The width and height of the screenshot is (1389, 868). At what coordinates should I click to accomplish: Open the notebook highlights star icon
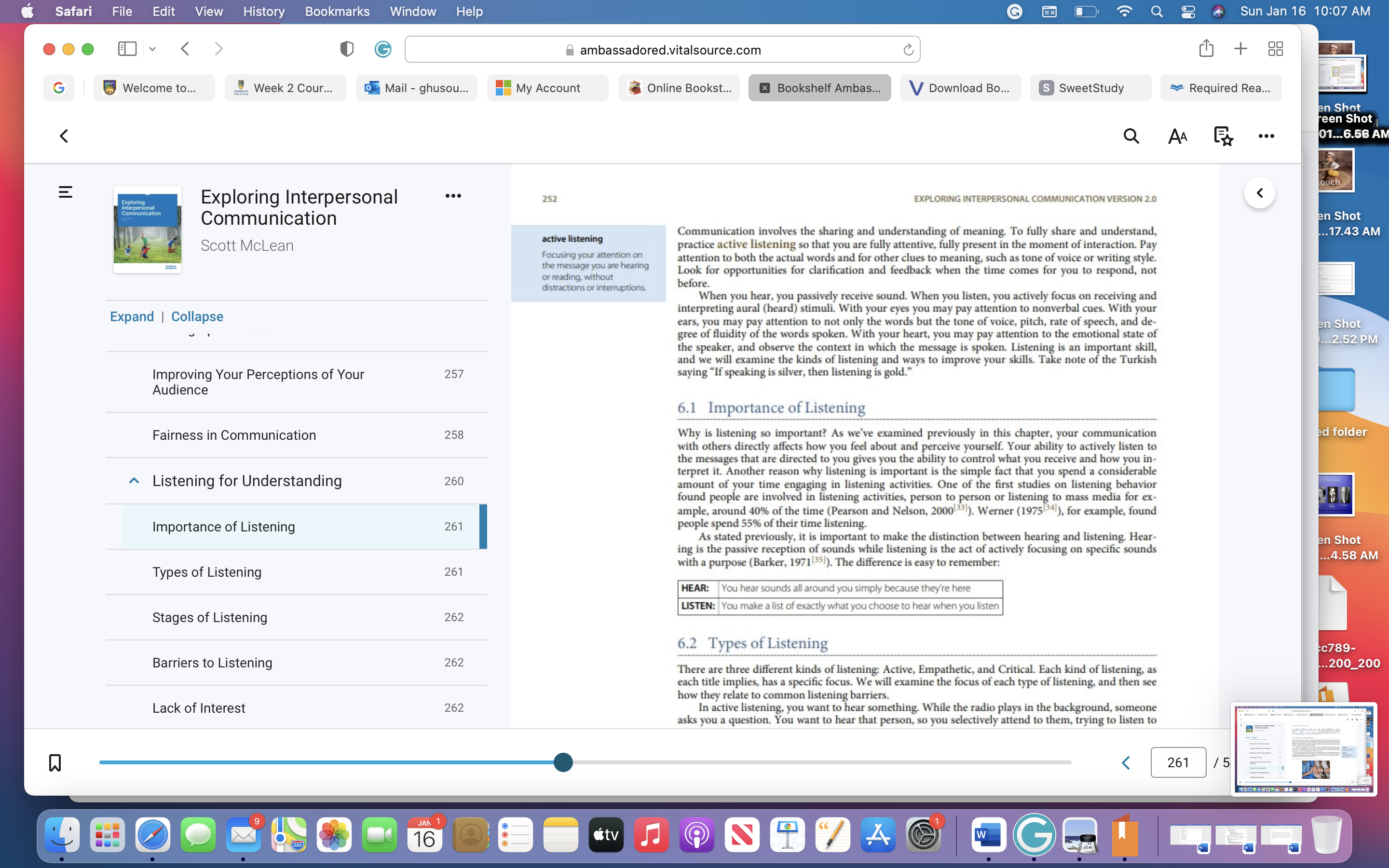(1223, 136)
